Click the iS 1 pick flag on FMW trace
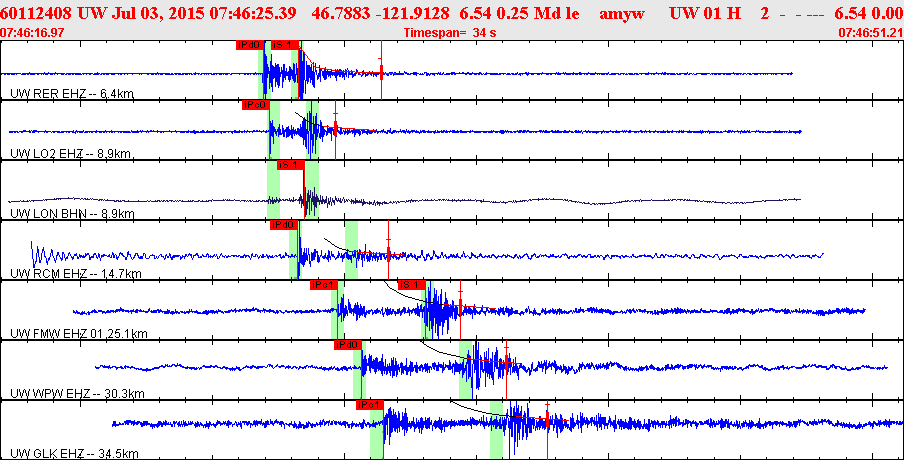 click(x=412, y=285)
